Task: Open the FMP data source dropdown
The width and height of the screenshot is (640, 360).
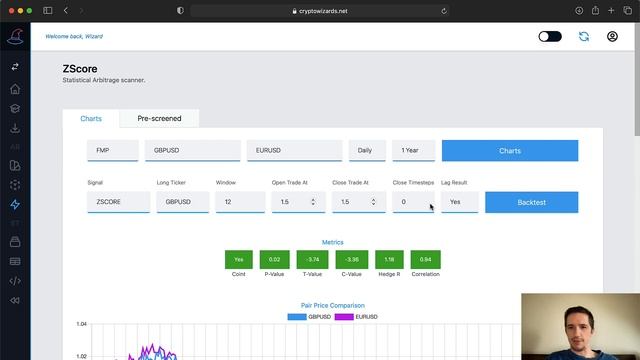Action: [x=113, y=151]
